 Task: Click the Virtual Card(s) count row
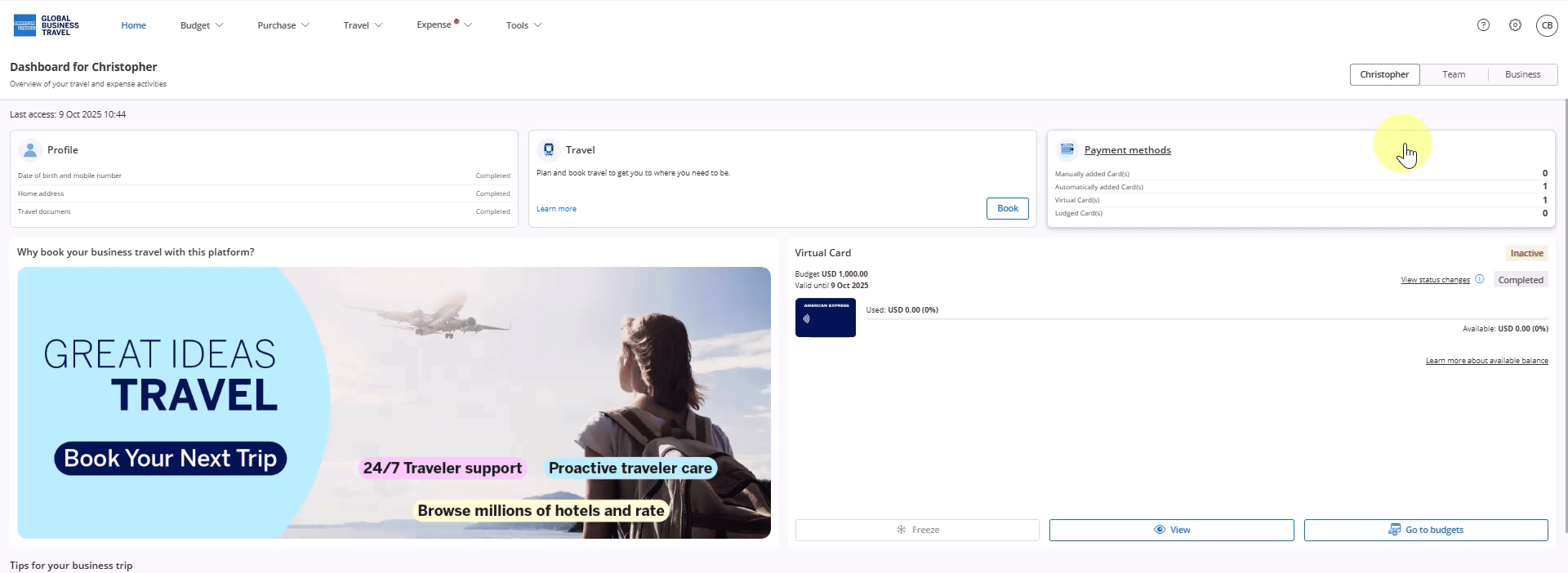(1301, 200)
